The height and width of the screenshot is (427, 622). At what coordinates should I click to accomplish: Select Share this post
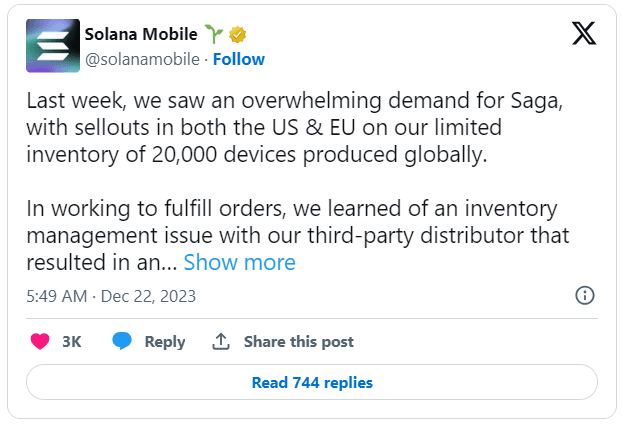pos(299,342)
